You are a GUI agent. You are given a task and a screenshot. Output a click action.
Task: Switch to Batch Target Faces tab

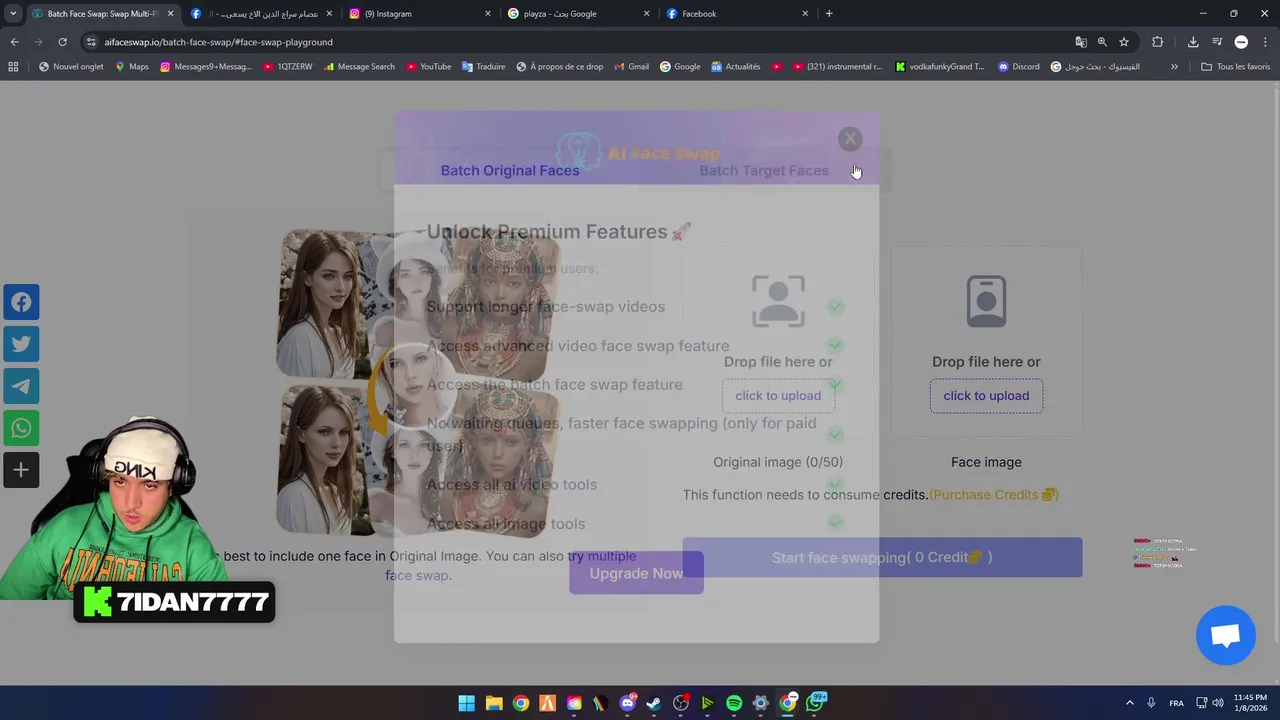pos(764,170)
